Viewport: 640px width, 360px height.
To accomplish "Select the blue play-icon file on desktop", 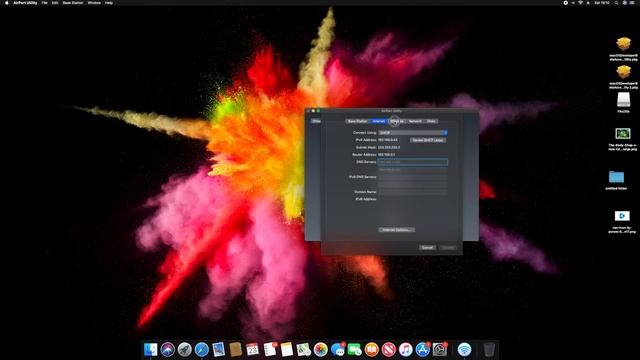I will tap(622, 216).
